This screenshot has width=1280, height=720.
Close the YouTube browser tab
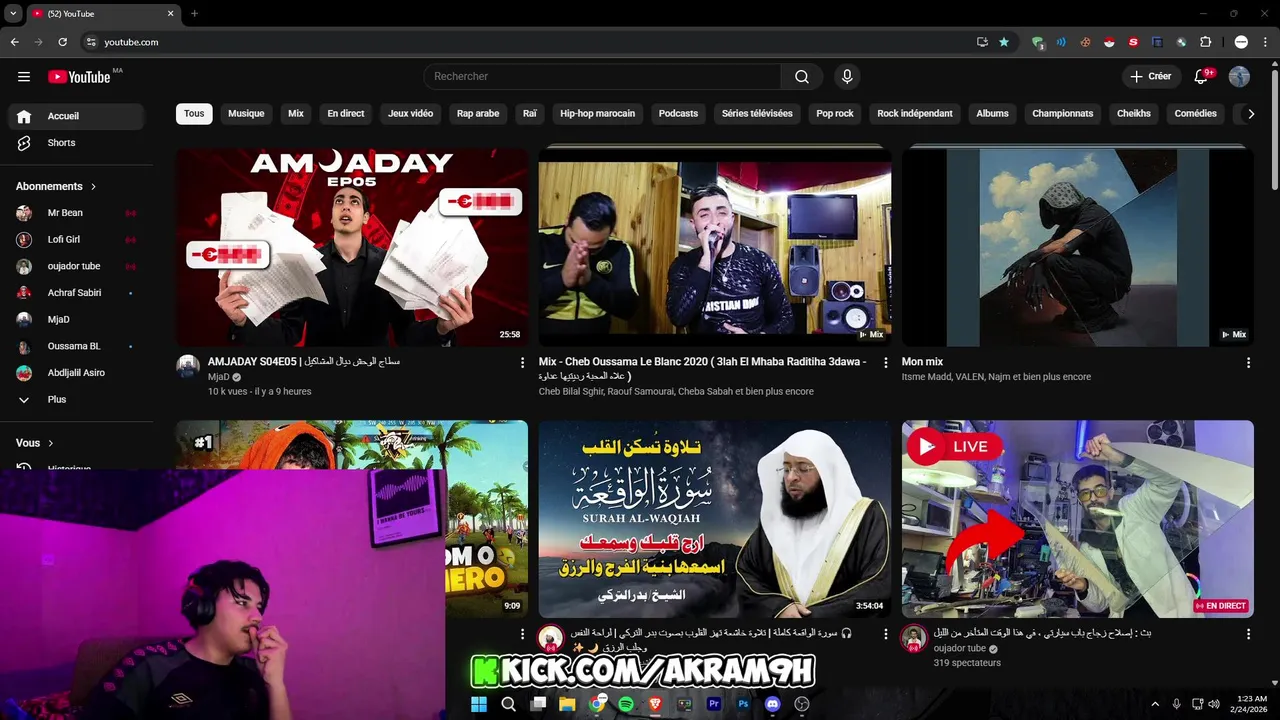[170, 14]
